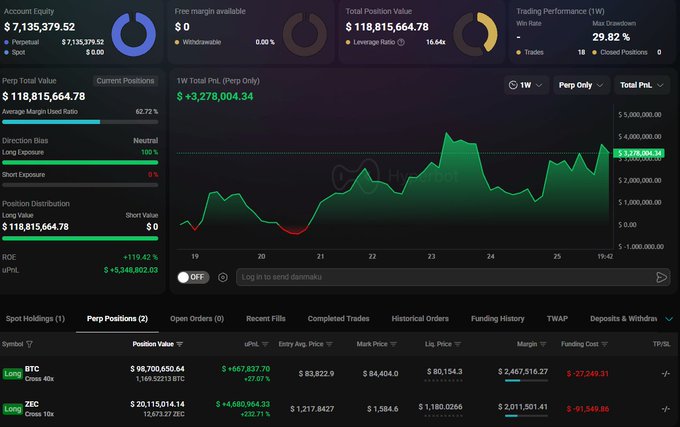The image size is (680, 427).
Task: Expand more tabs chevron after Deposits
Action: [x=669, y=319]
